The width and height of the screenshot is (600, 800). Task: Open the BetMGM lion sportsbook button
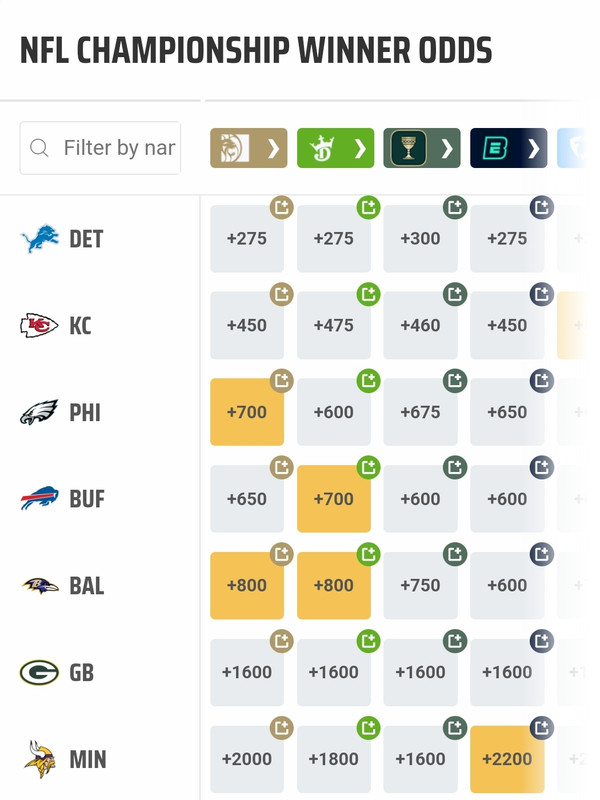(x=248, y=148)
